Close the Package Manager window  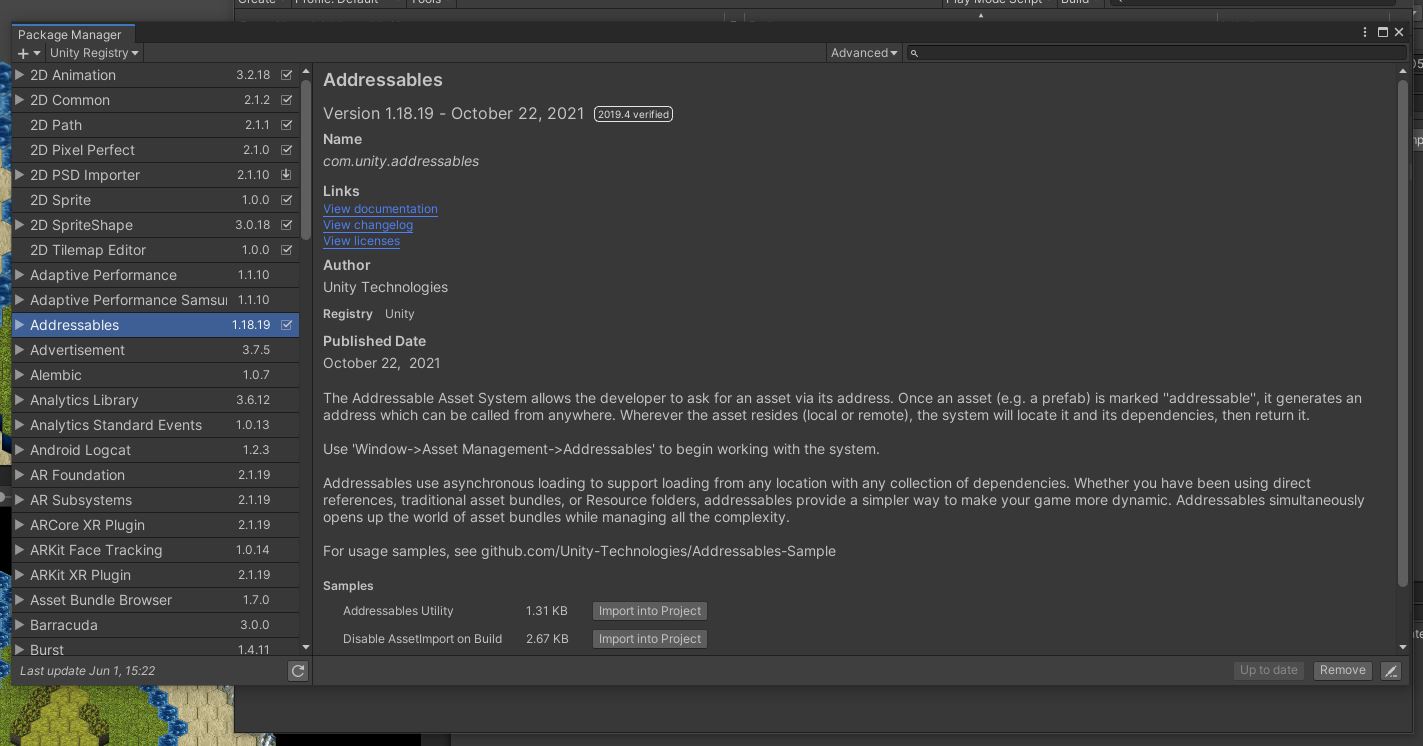[x=1399, y=32]
